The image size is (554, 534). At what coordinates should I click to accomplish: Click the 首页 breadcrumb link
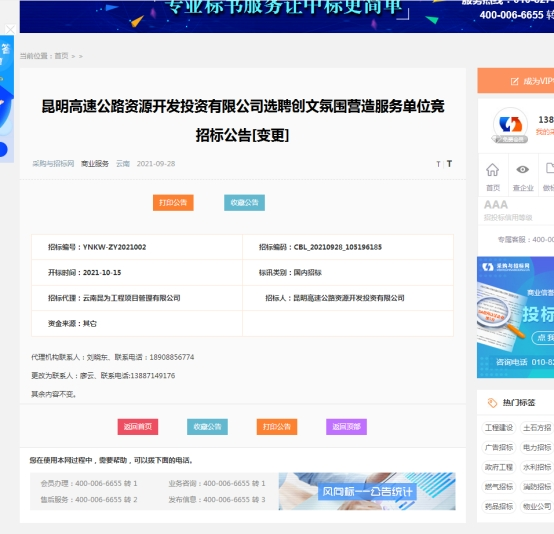point(61,56)
